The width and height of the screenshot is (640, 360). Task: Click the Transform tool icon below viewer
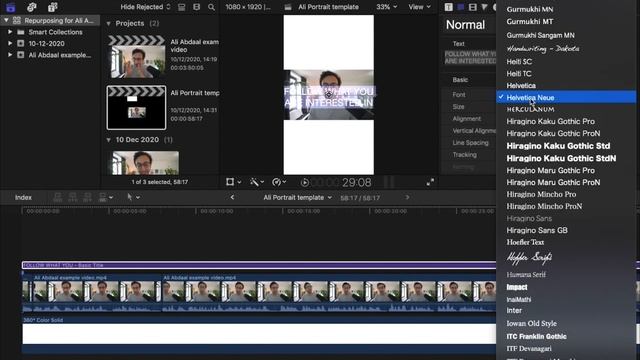pos(230,182)
